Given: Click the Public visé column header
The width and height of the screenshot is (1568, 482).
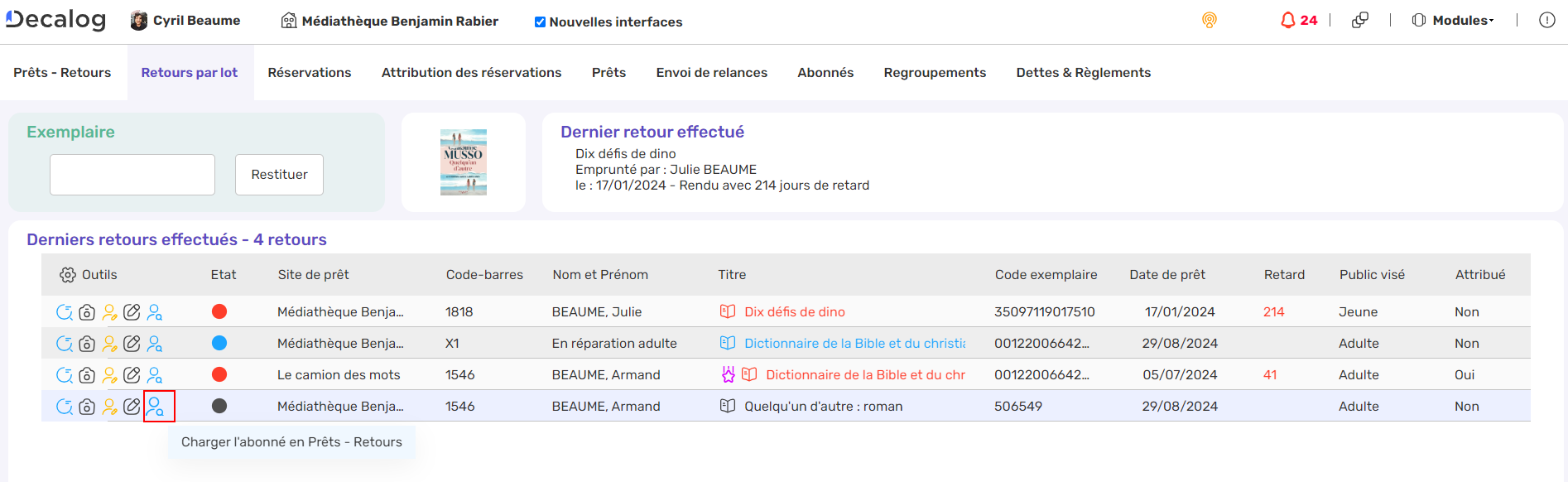Looking at the screenshot, I should [1372, 275].
